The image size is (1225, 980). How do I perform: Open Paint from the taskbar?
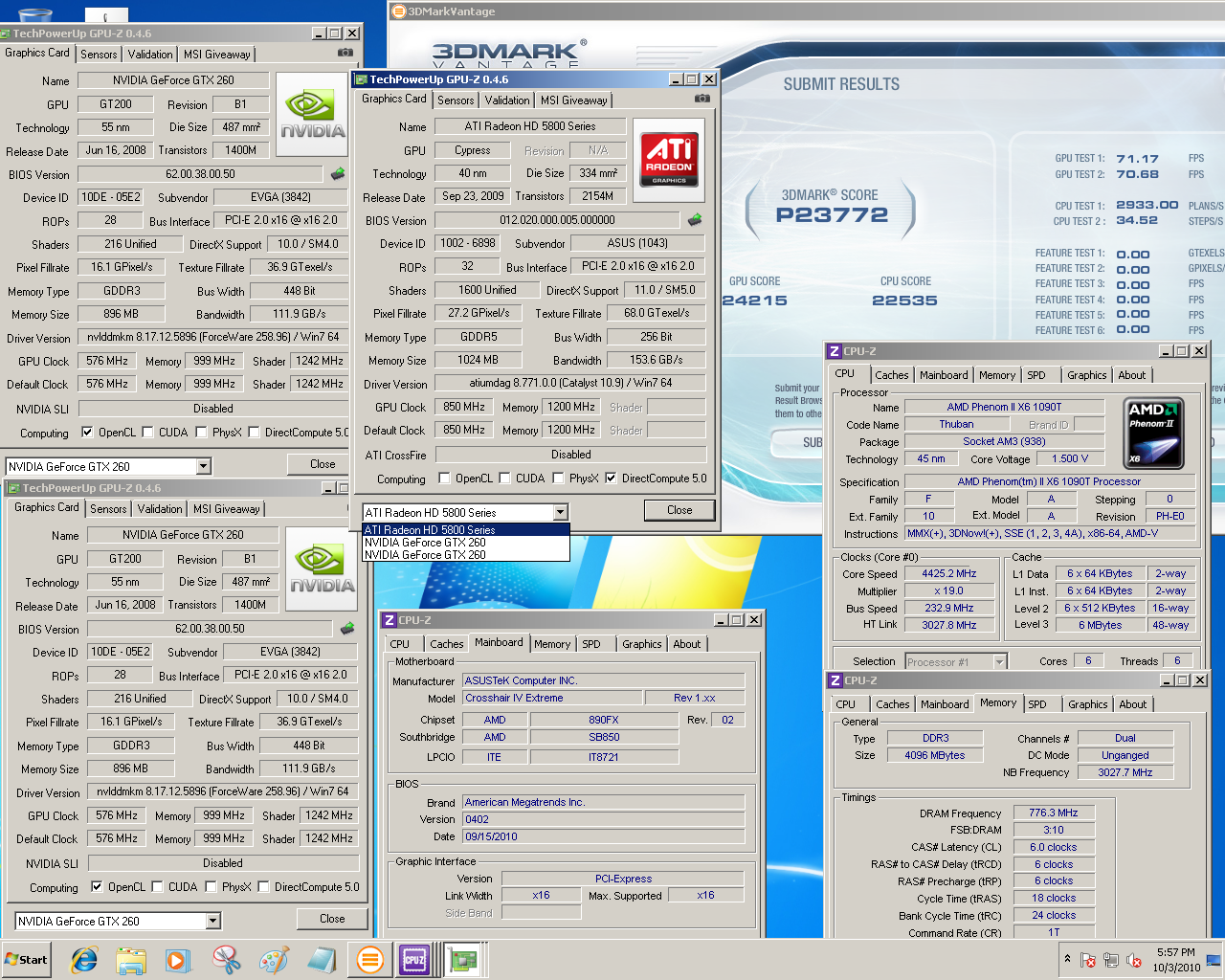274,960
